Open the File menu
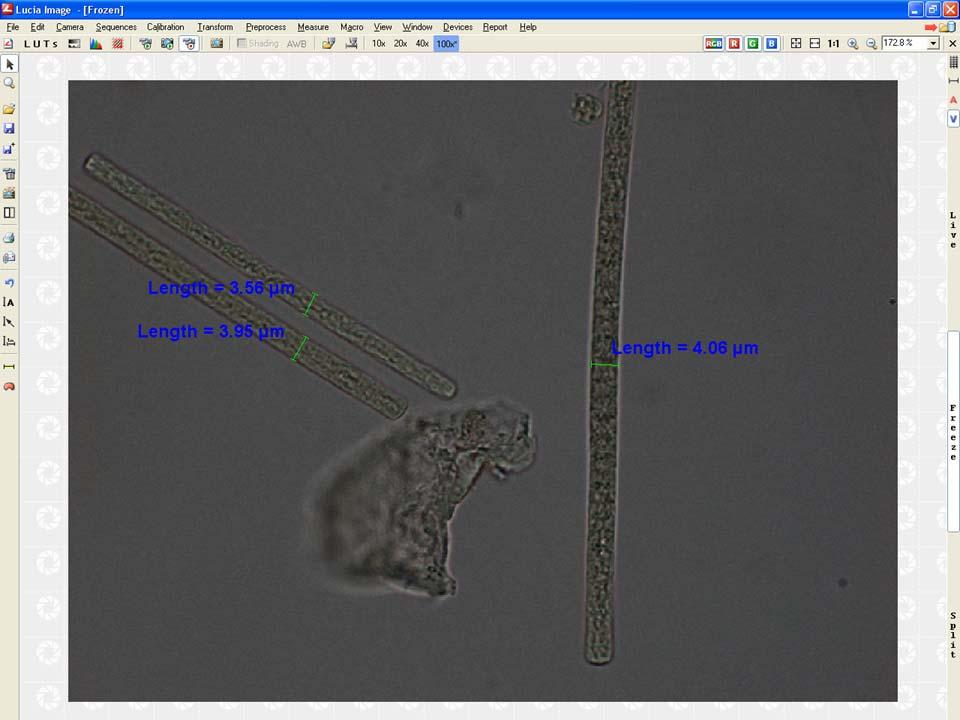This screenshot has width=960, height=720. coord(13,27)
